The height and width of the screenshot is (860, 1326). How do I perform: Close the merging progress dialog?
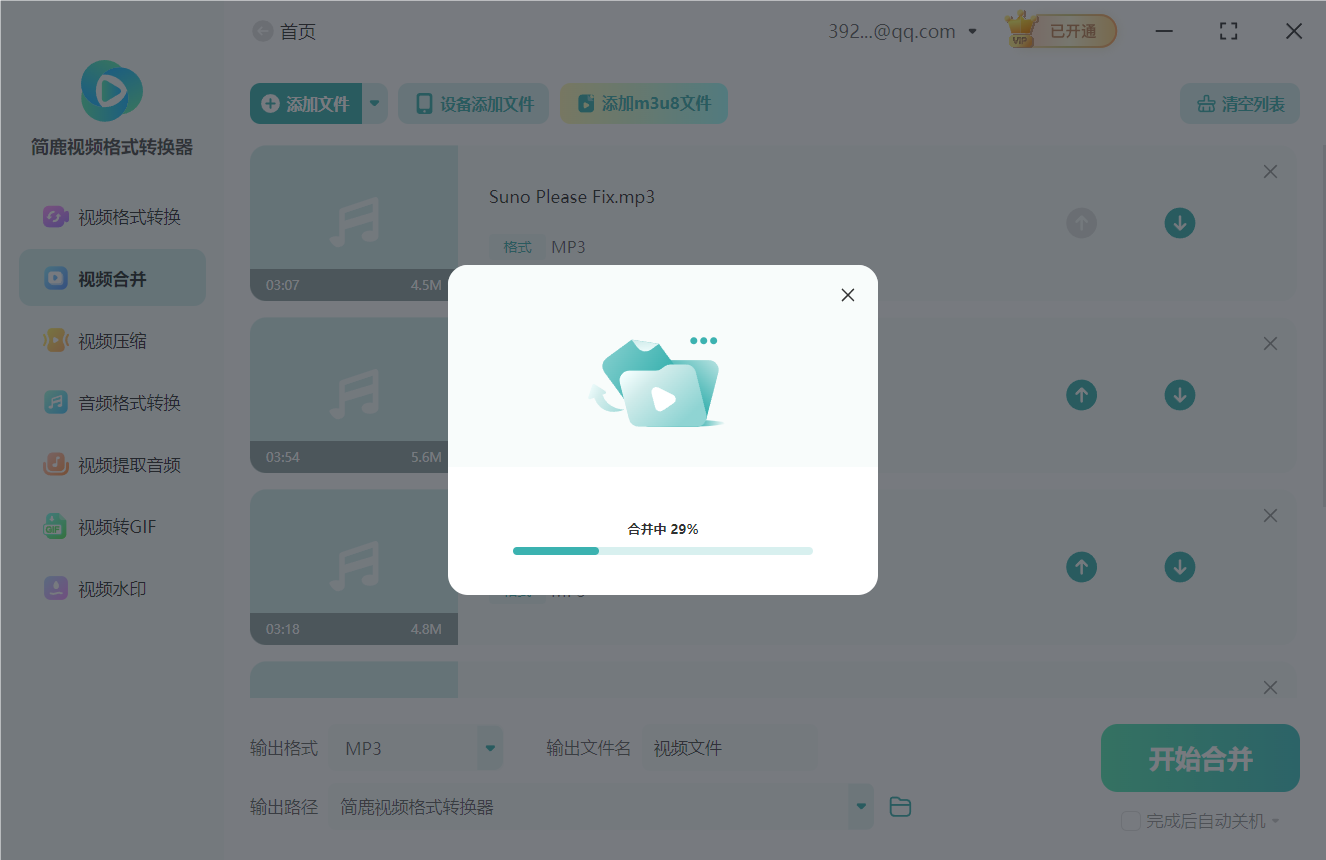point(848,295)
